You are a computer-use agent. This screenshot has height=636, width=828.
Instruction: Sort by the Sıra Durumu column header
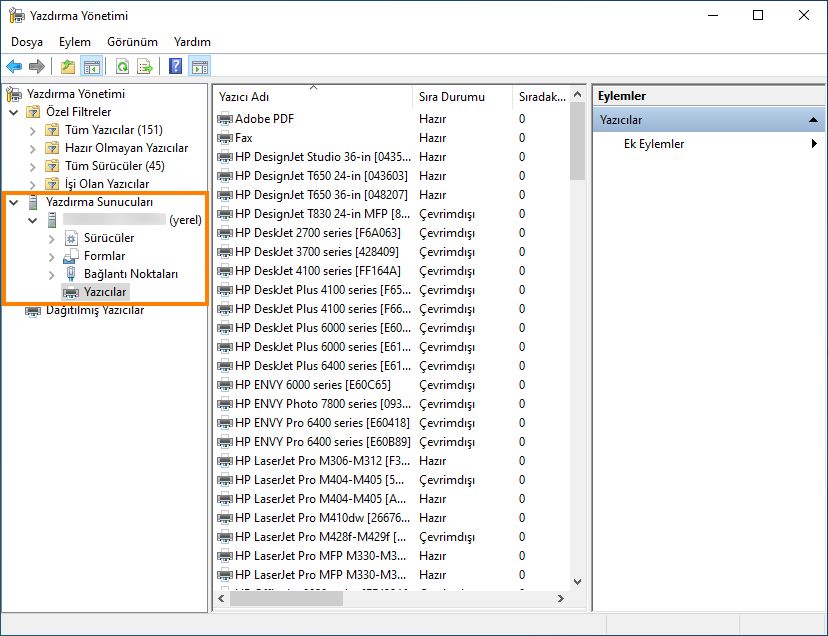click(x=451, y=97)
